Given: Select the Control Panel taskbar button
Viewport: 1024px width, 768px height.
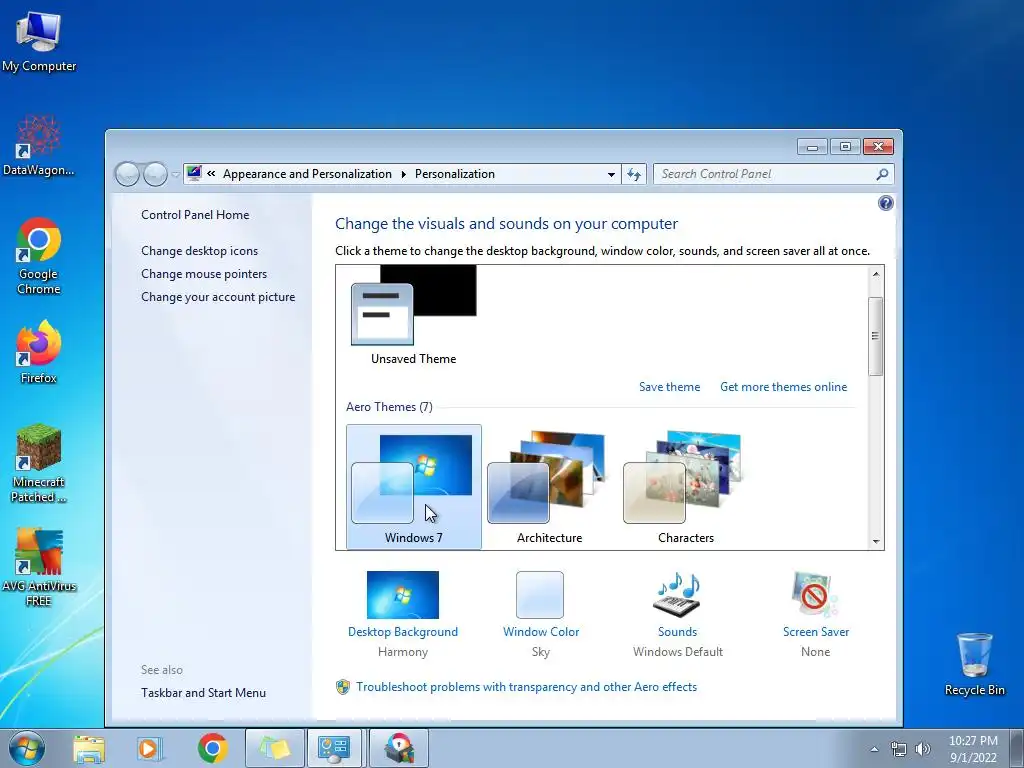Looking at the screenshot, I should pyautogui.click(x=334, y=748).
